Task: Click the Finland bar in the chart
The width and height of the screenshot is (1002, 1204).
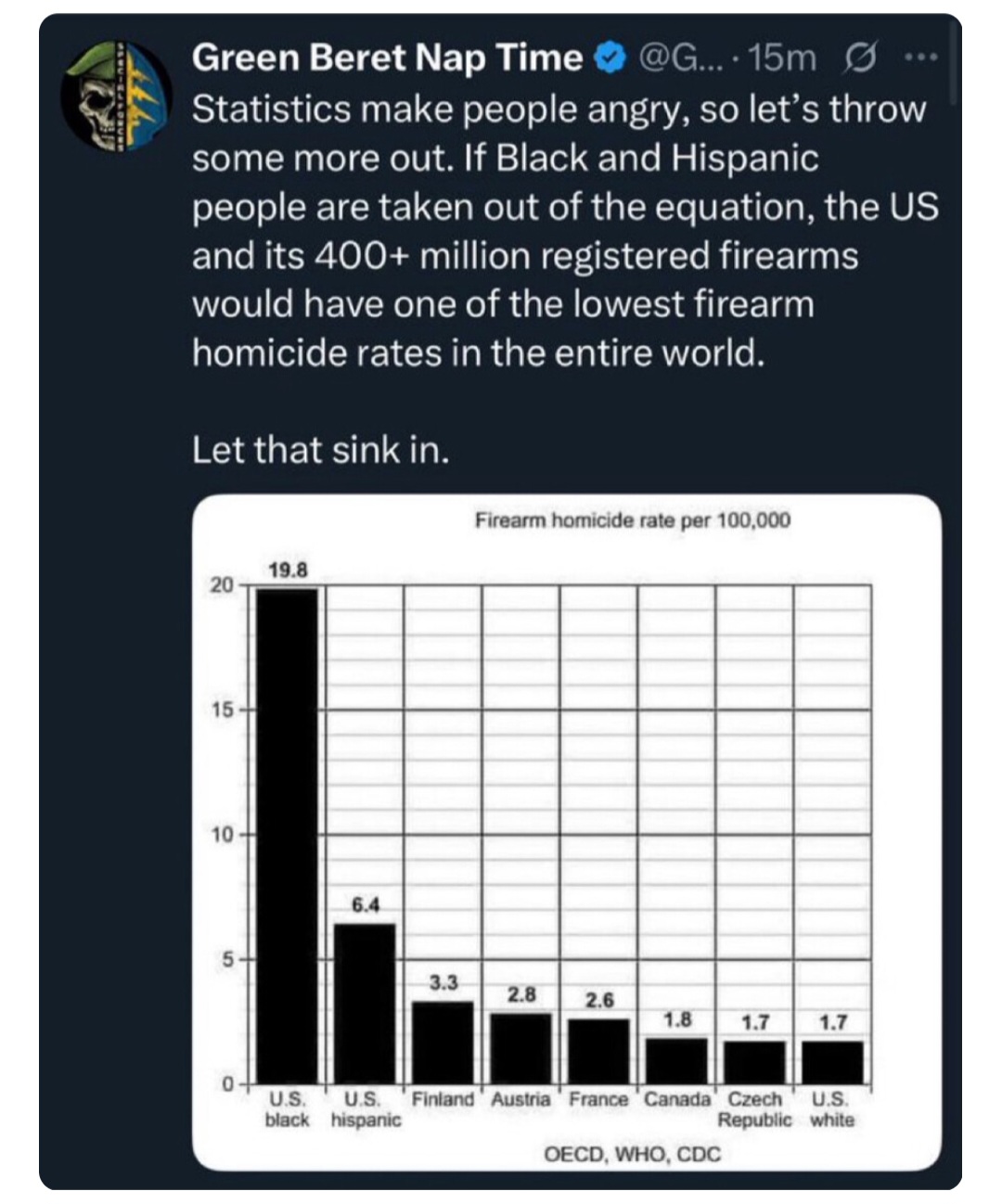Action: tap(443, 1043)
